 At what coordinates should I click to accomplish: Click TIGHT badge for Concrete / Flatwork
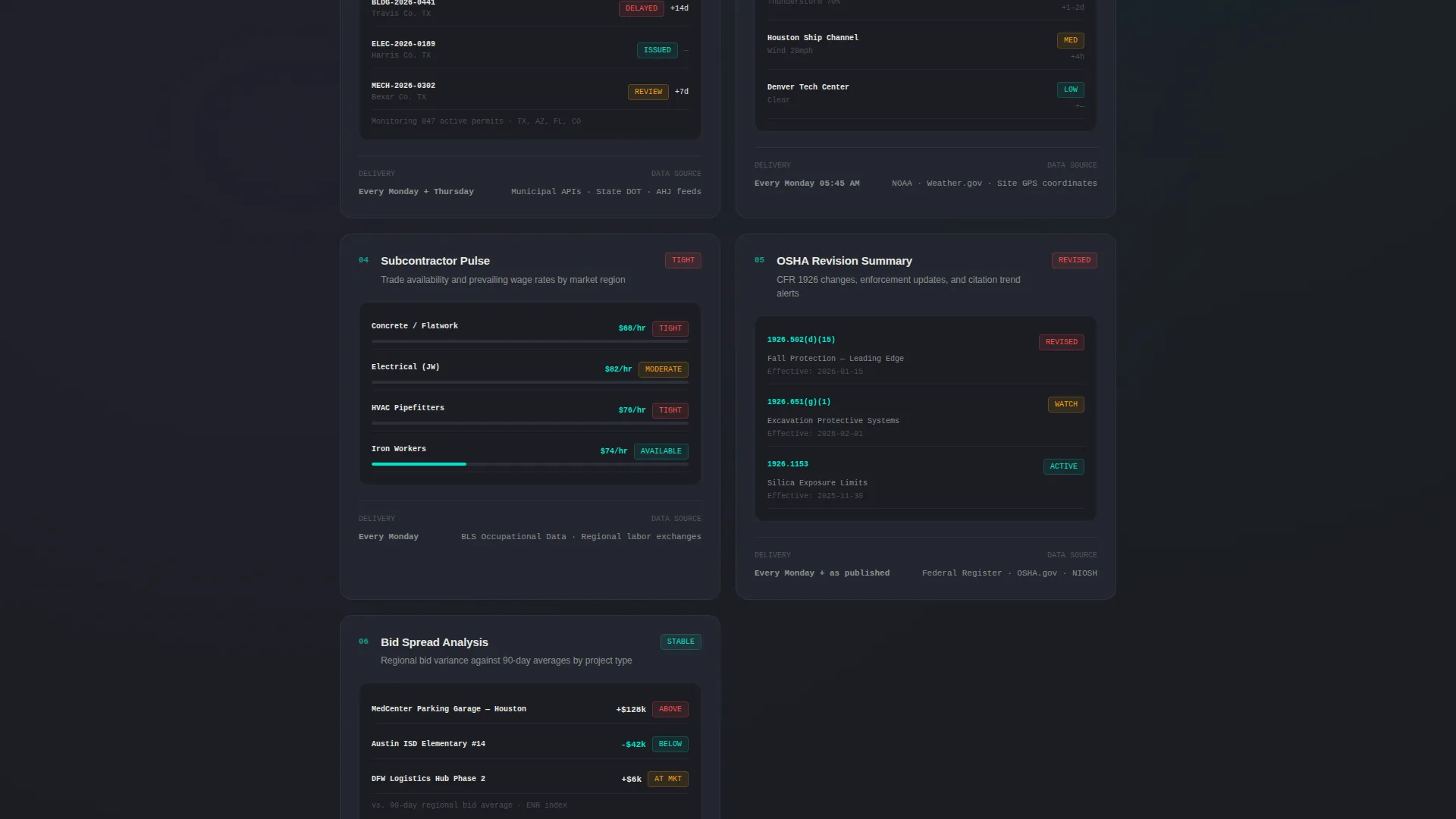click(670, 328)
